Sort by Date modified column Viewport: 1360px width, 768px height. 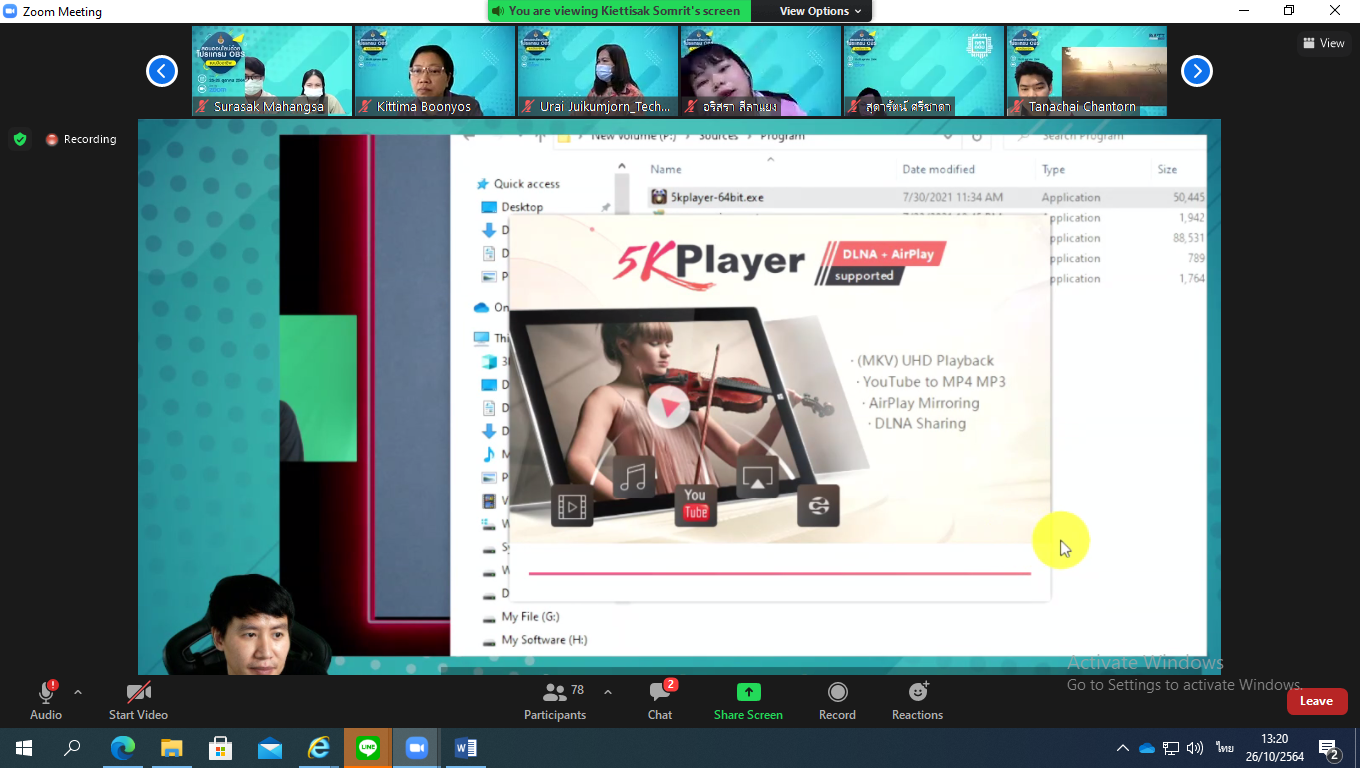coord(938,169)
